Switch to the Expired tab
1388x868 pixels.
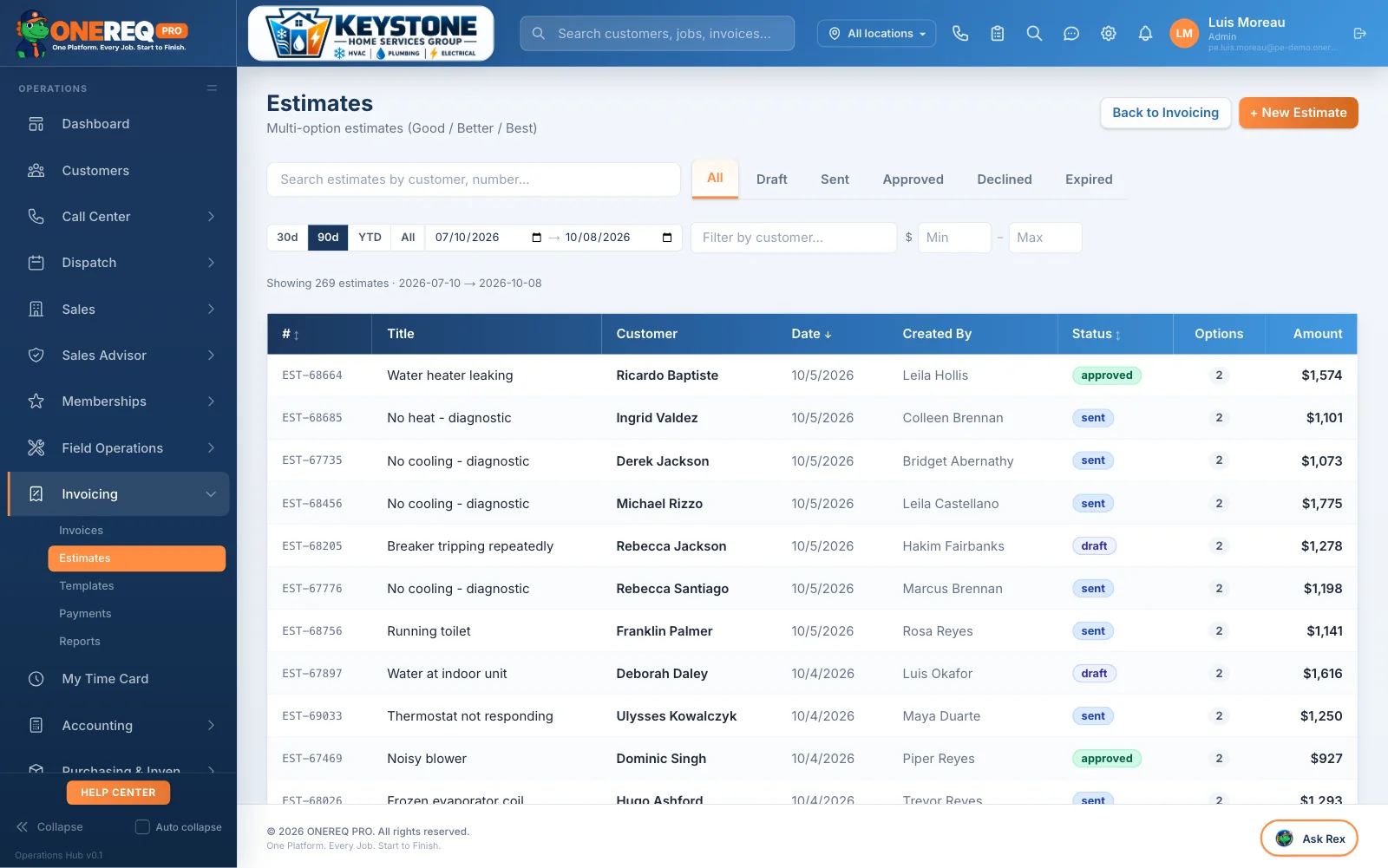(1089, 179)
